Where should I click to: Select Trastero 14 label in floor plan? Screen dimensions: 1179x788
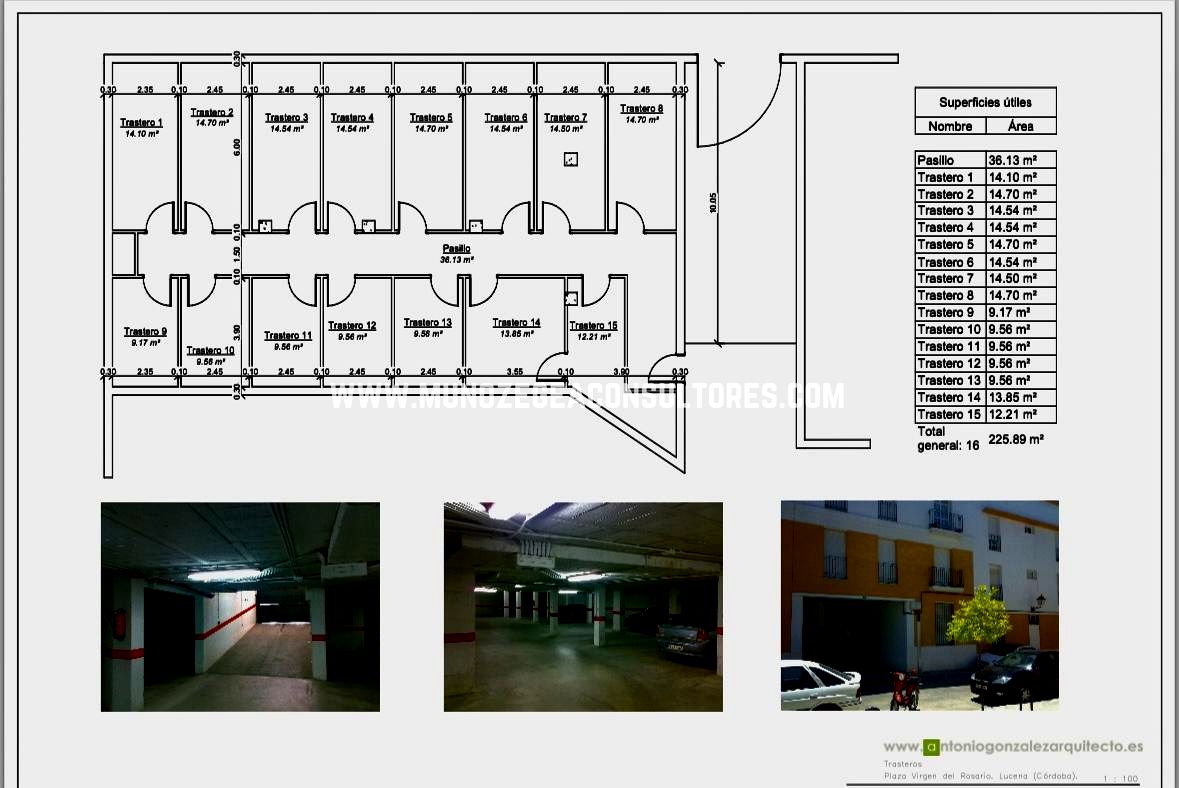[x=516, y=322]
